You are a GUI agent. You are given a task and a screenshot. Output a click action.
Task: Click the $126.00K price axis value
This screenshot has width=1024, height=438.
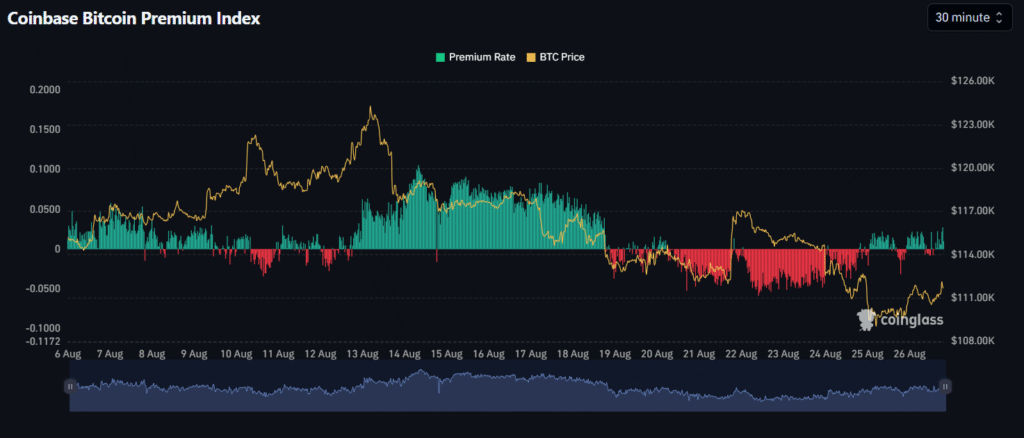(x=972, y=81)
